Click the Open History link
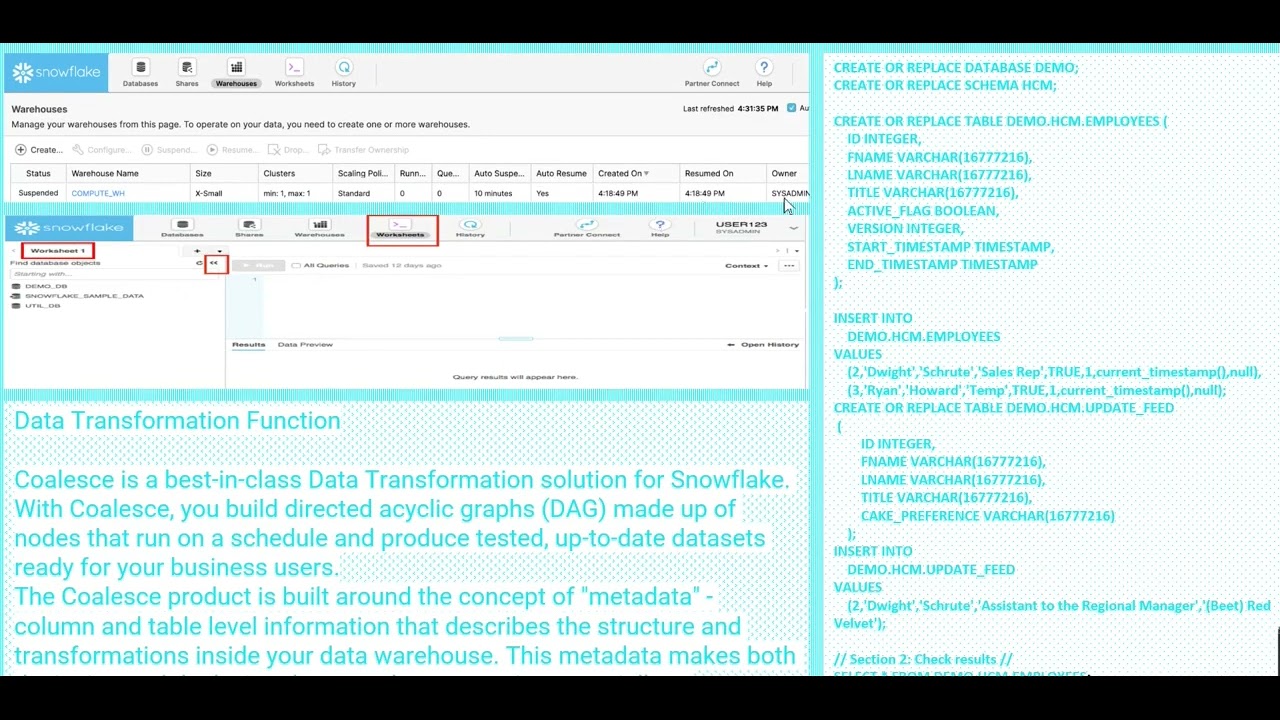Viewport: 1280px width, 720px height. [x=764, y=345]
